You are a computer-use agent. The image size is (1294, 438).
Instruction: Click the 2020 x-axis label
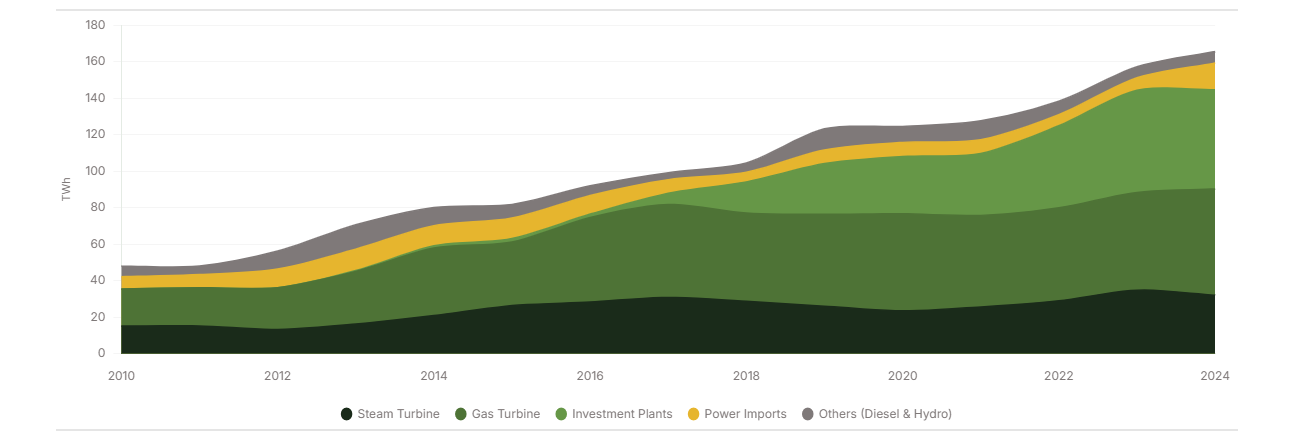(x=902, y=376)
